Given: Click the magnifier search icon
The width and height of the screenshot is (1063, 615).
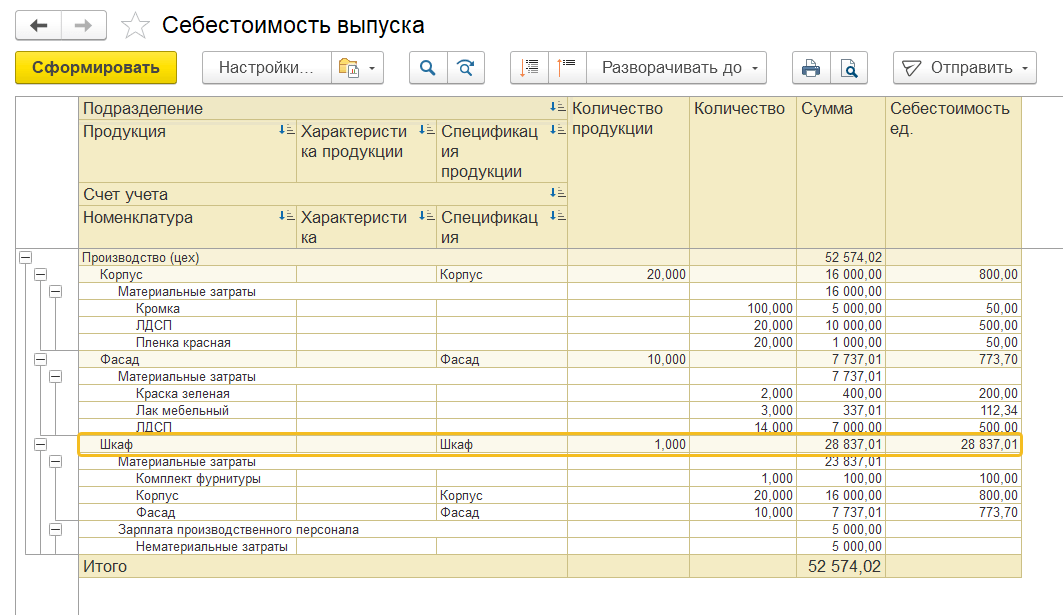Looking at the screenshot, I should tap(428, 68).
